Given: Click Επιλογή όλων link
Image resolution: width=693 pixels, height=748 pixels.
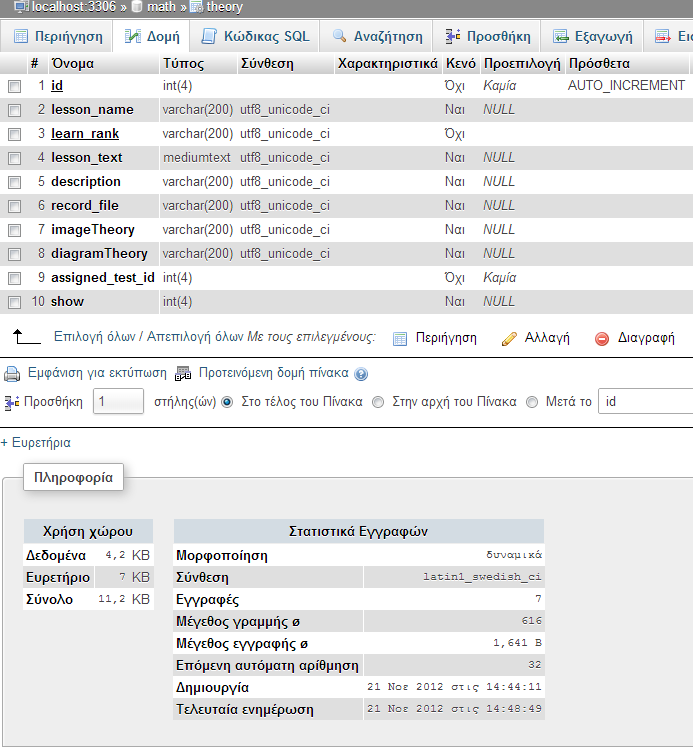Looking at the screenshot, I should tap(94, 337).
